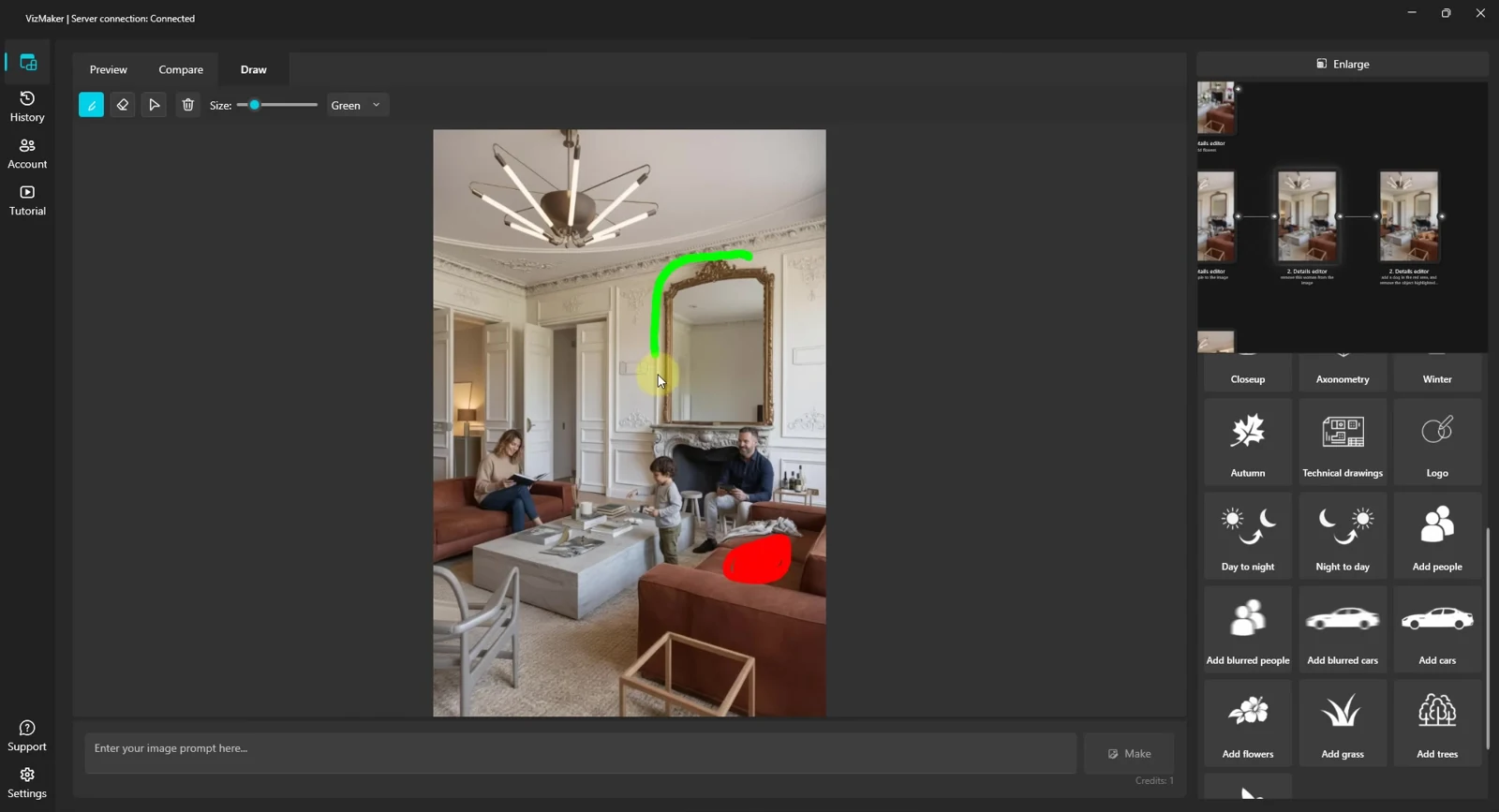
Task: Select the eraser tool
Action: click(x=123, y=105)
